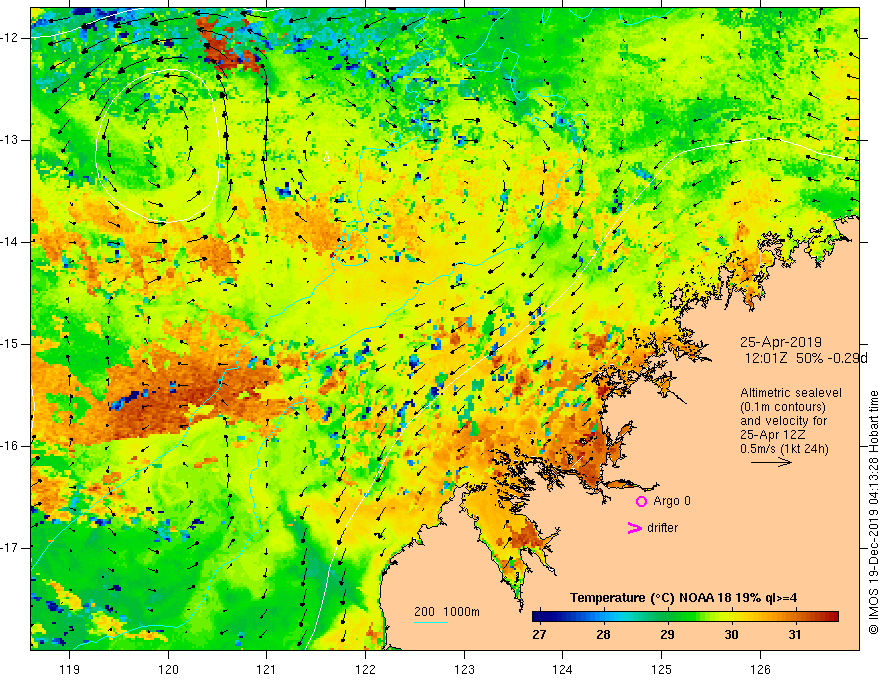880x680 pixels.
Task: Click the 'Argo 0' legend label
Action: (x=672, y=501)
